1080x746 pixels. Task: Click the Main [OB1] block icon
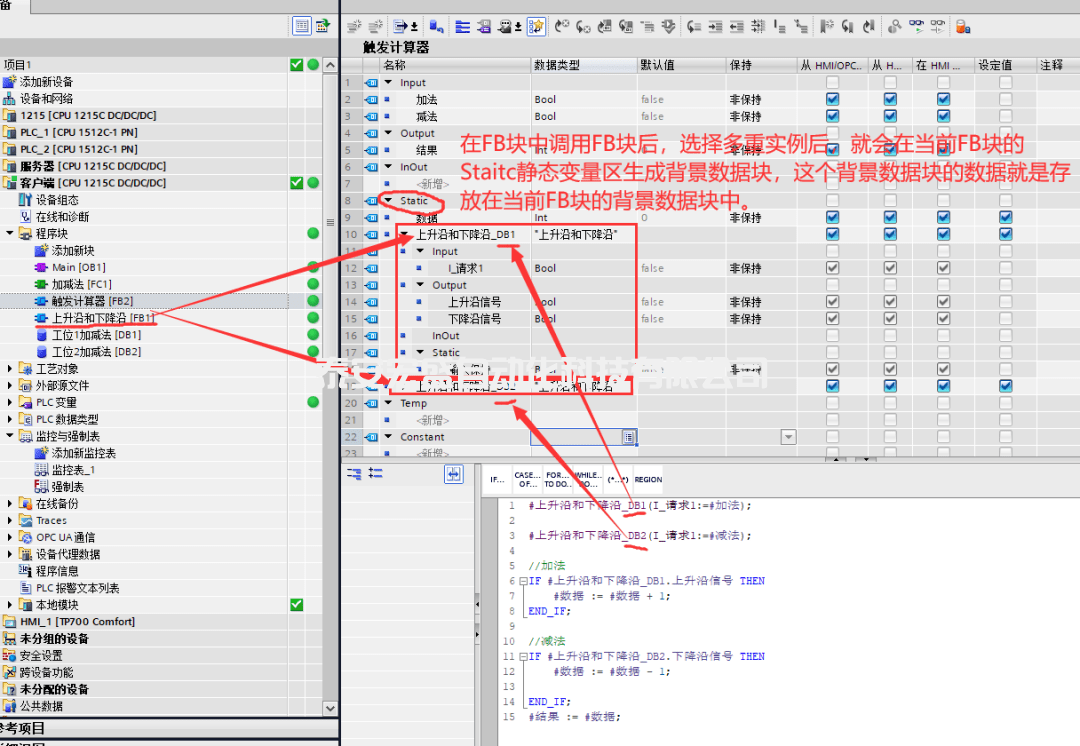pos(41,268)
